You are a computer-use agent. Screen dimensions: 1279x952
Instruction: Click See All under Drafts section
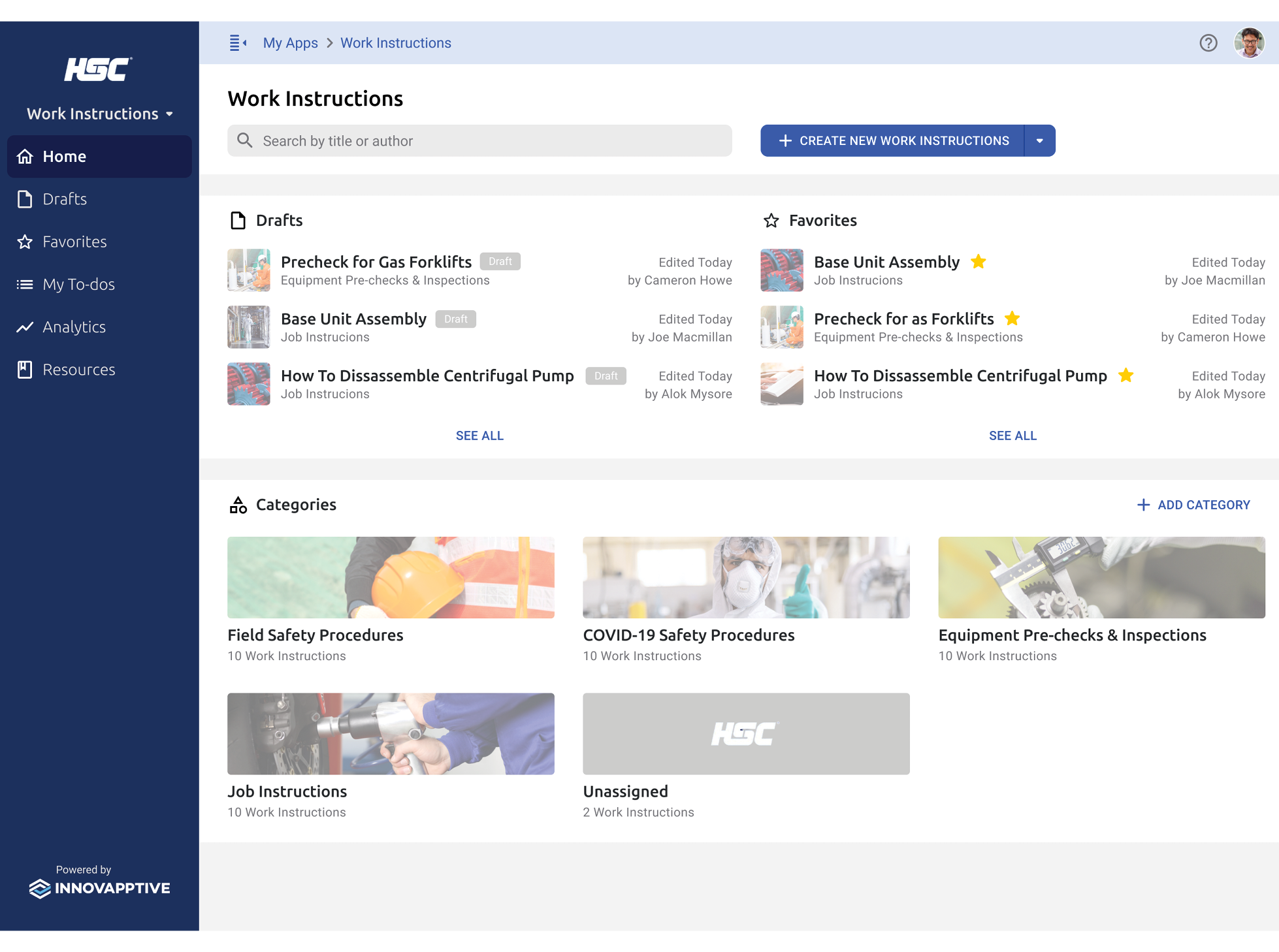(480, 435)
